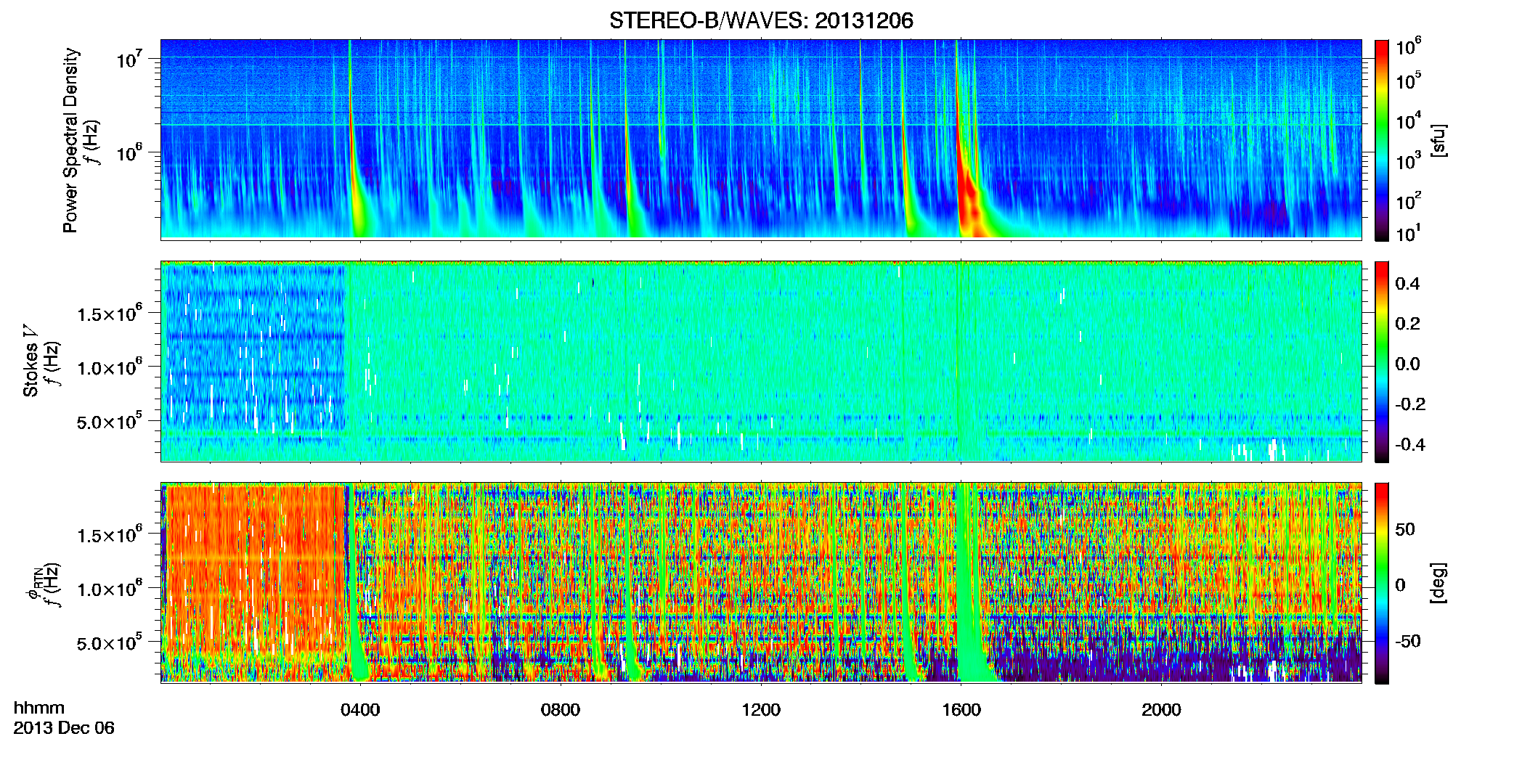Click the 0 label on degree colorbar
This screenshot has height=784, width=1522.
(1401, 585)
